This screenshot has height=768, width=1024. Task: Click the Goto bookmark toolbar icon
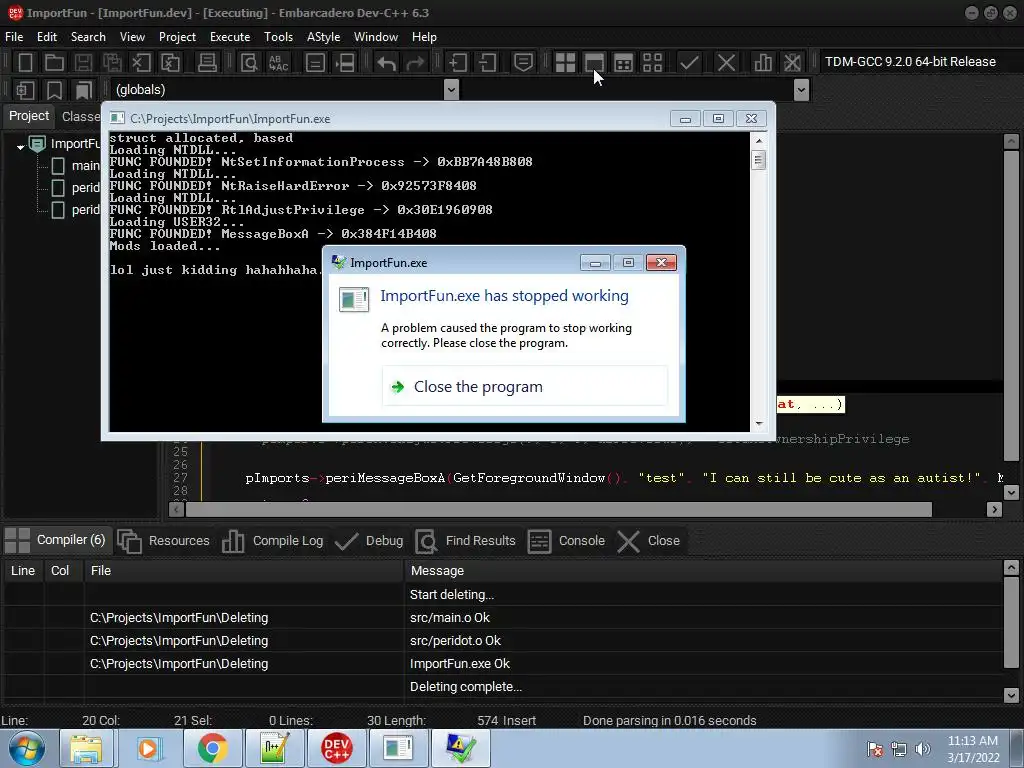click(84, 89)
